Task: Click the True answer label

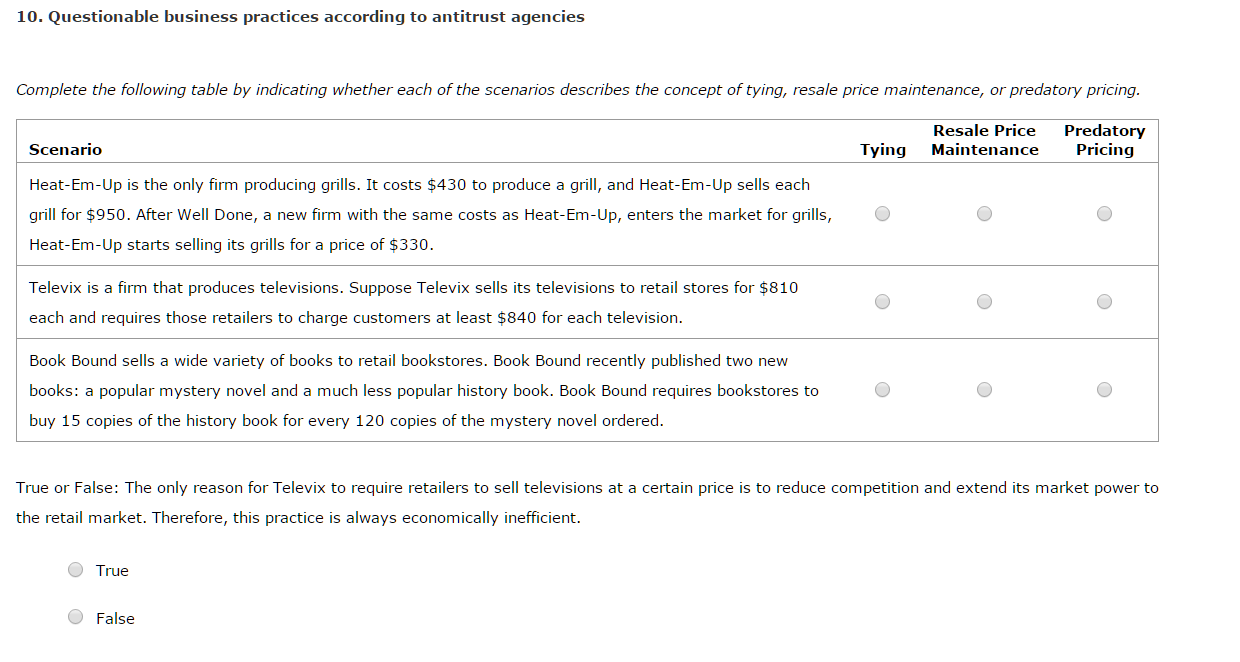Action: [112, 571]
